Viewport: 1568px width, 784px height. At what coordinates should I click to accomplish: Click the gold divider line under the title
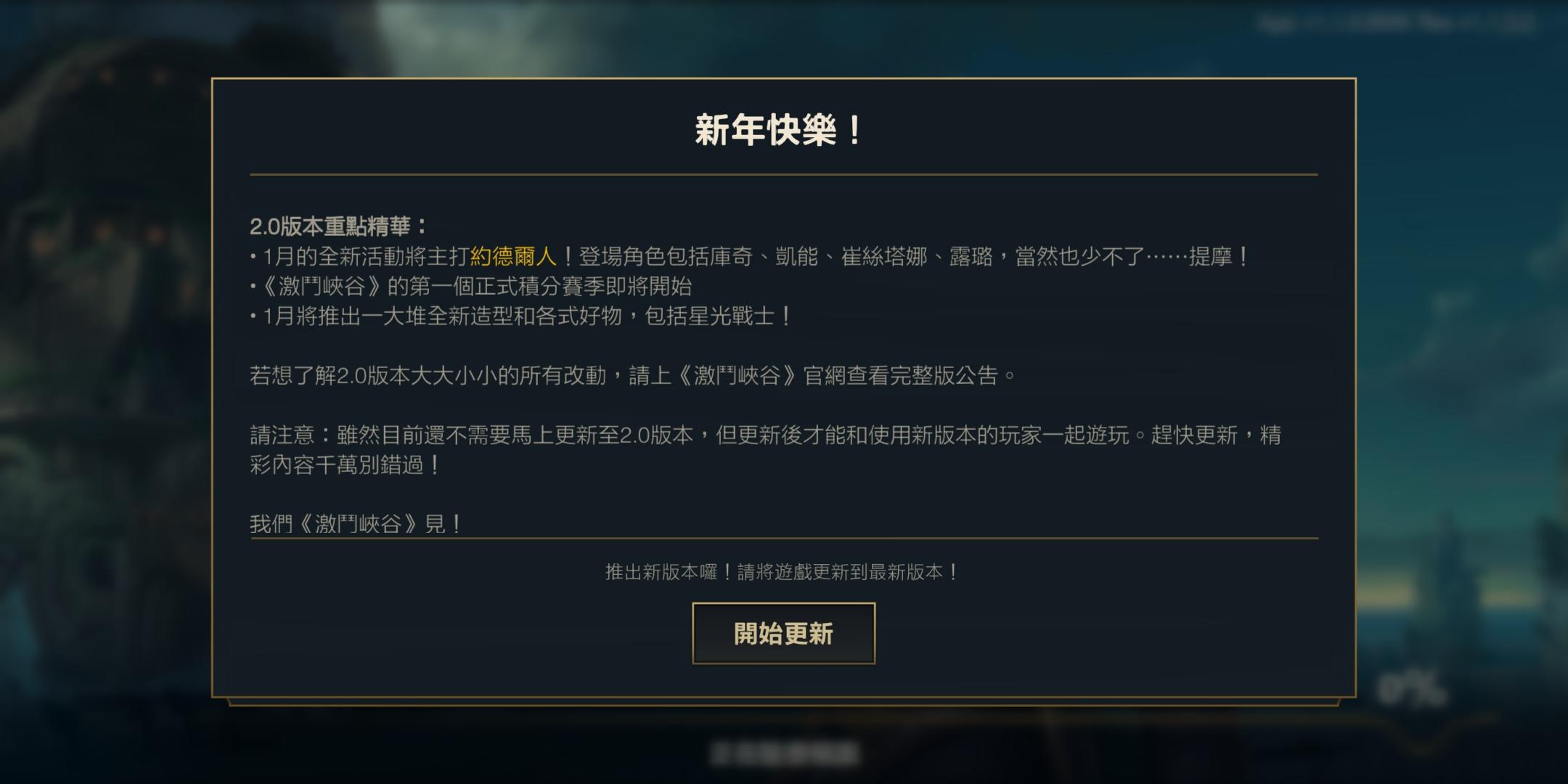(x=783, y=174)
